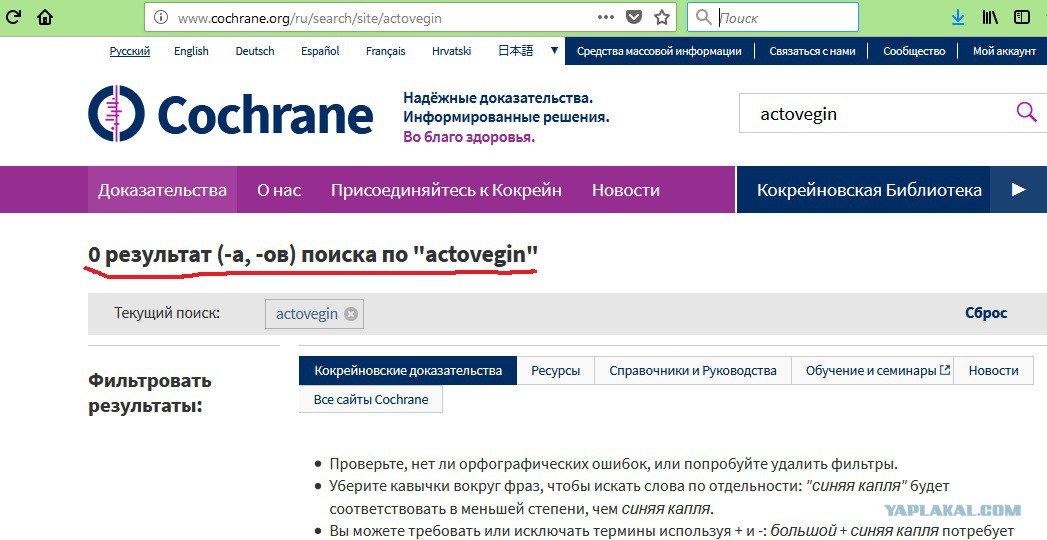Click the Фильтровать результаты heading
Screen dimensions: 1047x540
[150, 393]
